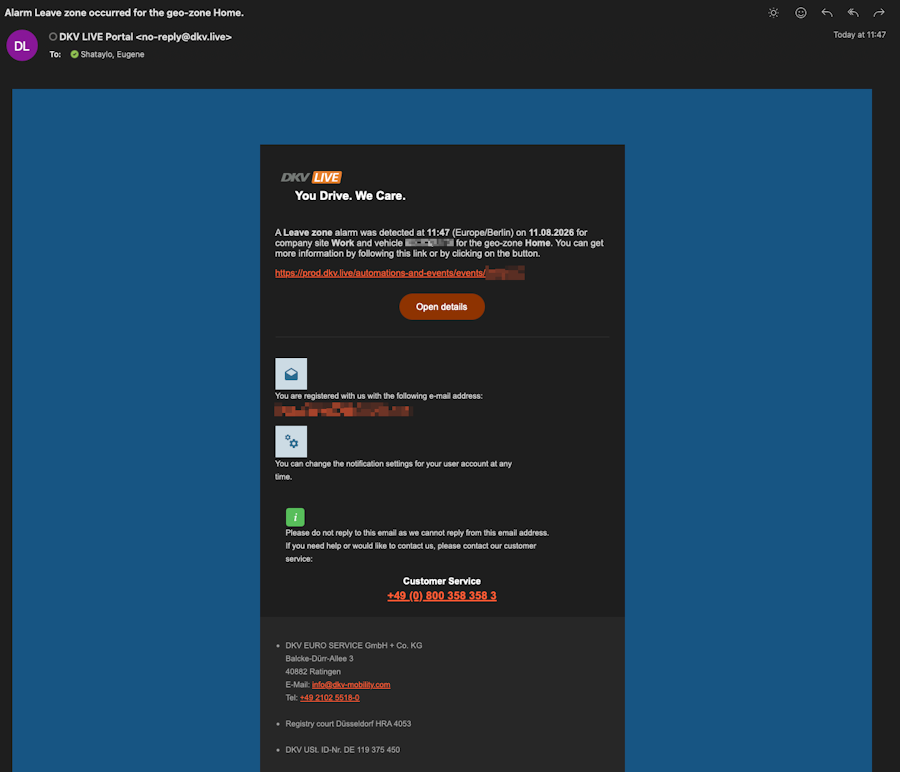Click green check status icon next to Shataylo
900x772 pixels.
click(74, 54)
